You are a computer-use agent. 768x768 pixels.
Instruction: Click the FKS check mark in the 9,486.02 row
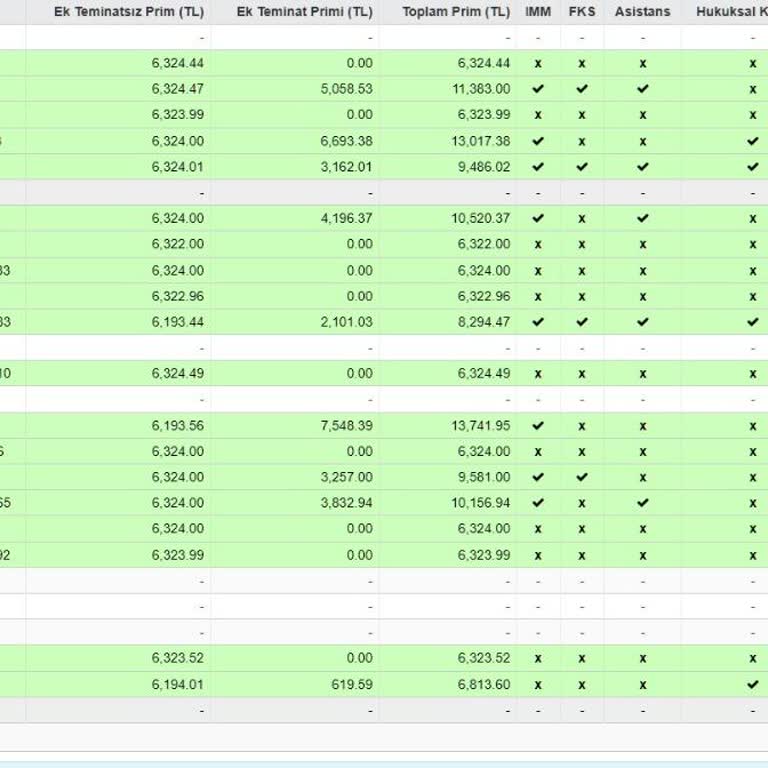click(582, 167)
